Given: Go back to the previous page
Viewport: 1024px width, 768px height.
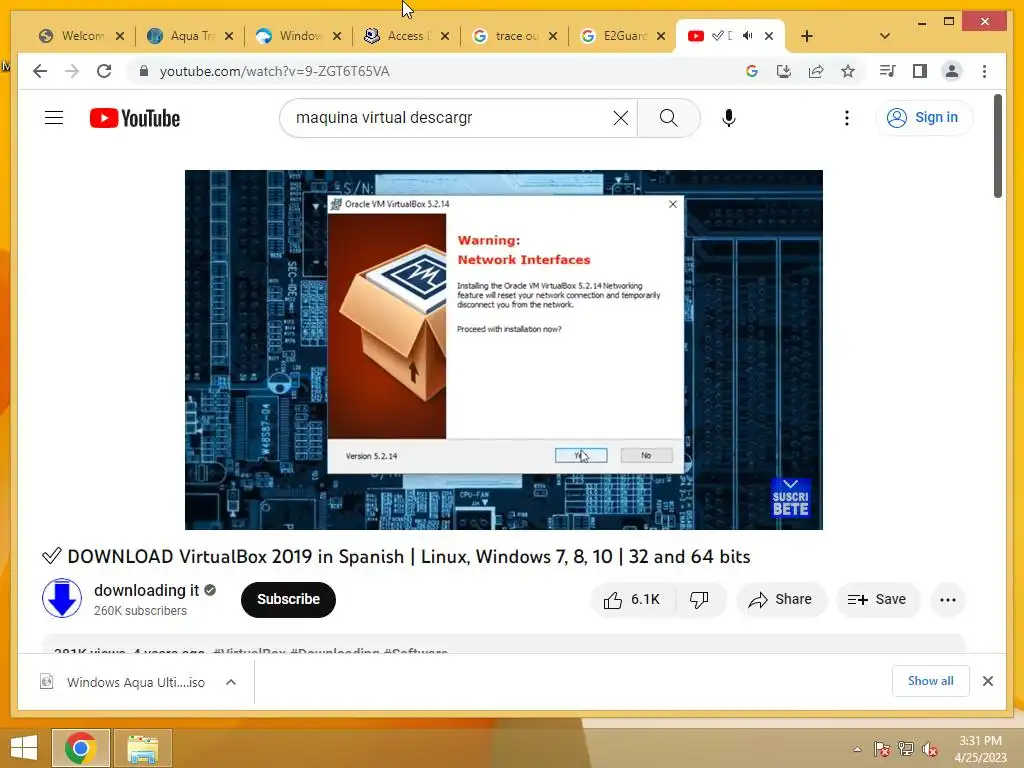Looking at the screenshot, I should 40,71.
